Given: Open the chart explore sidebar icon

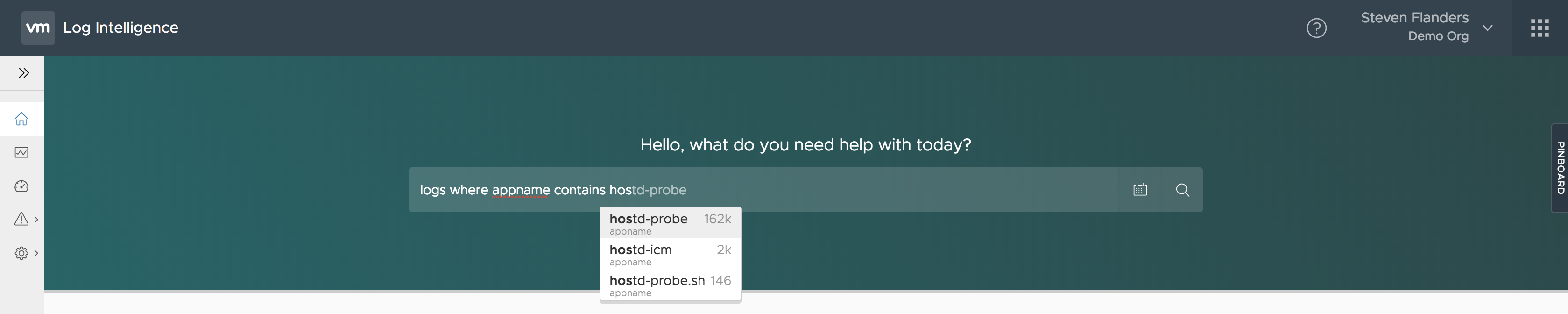Looking at the screenshot, I should tap(21, 152).
